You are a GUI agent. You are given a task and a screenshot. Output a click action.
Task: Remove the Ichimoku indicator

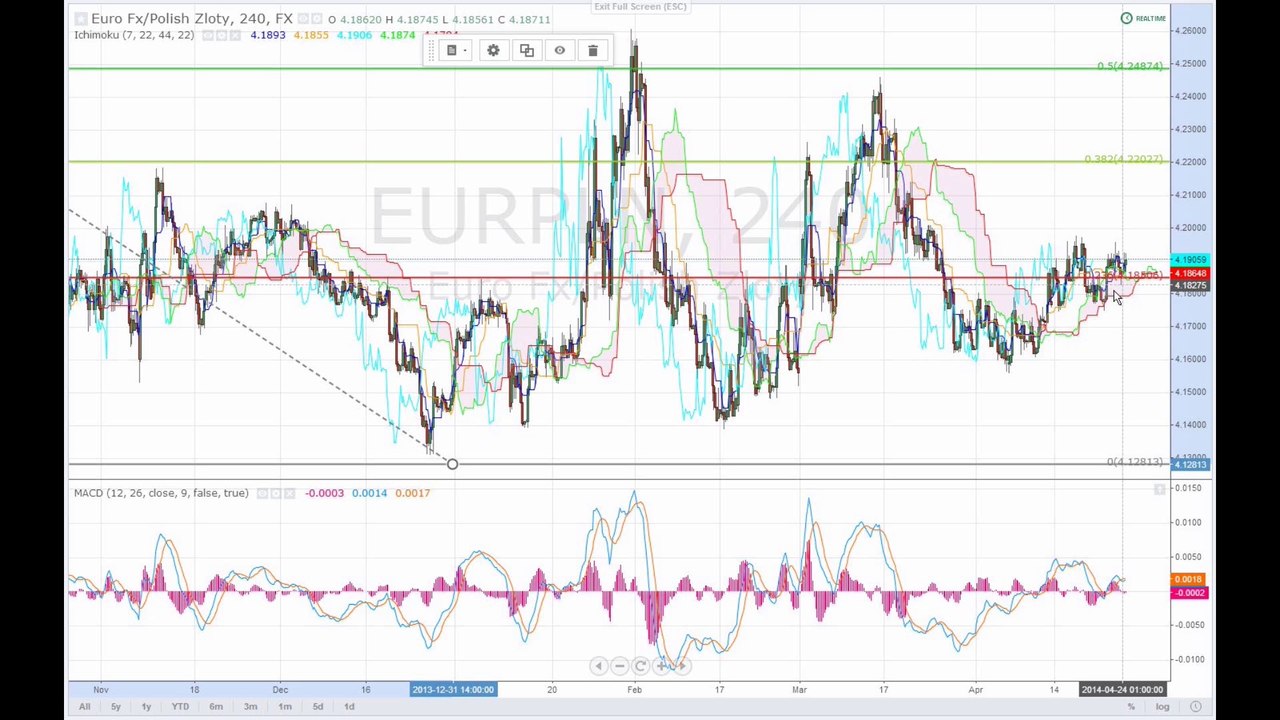235,36
